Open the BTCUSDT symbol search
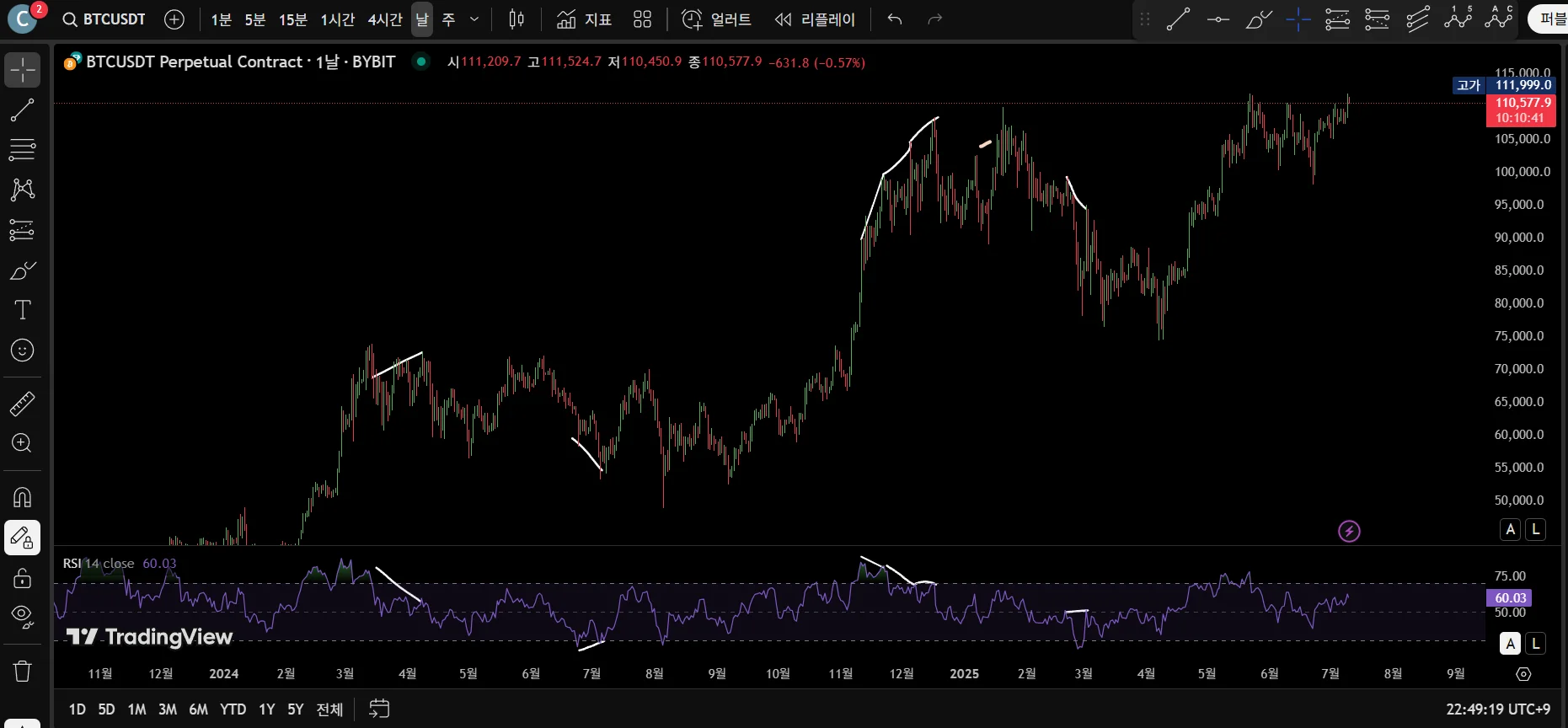The width and height of the screenshot is (1568, 728). click(104, 19)
